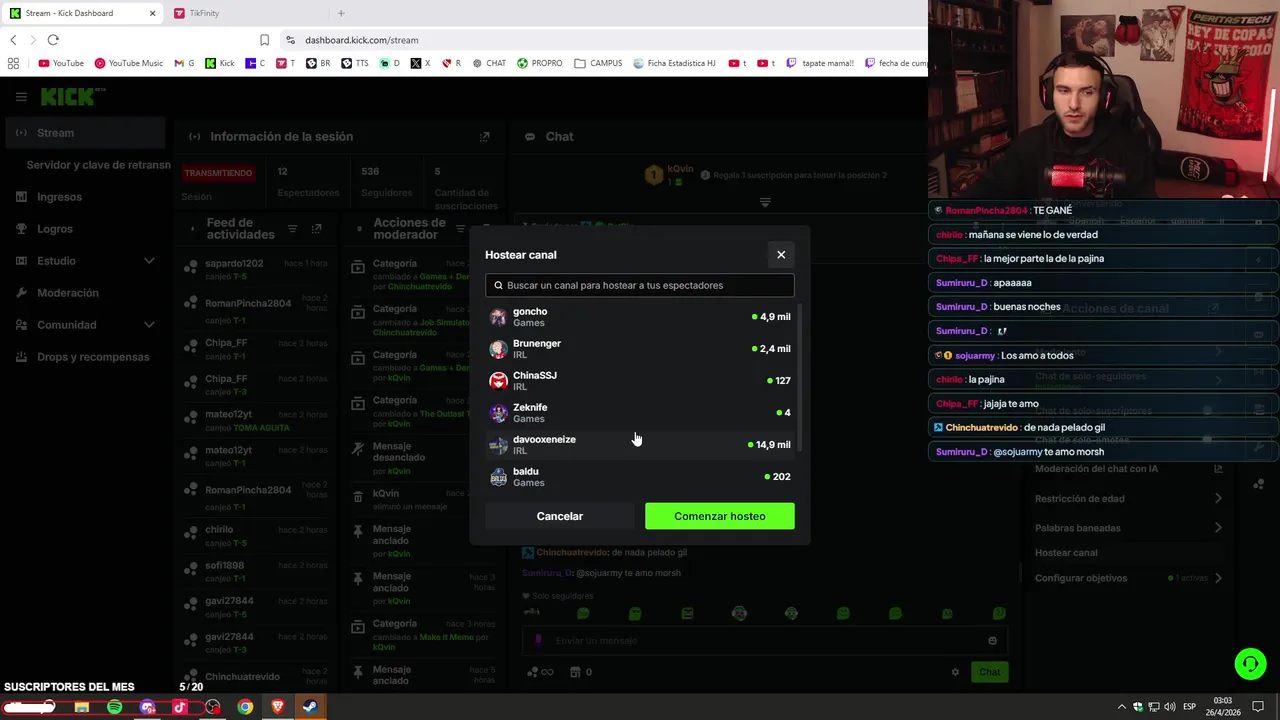Open the Gmail G bookmark
This screenshot has height=720, width=1280.
184,63
